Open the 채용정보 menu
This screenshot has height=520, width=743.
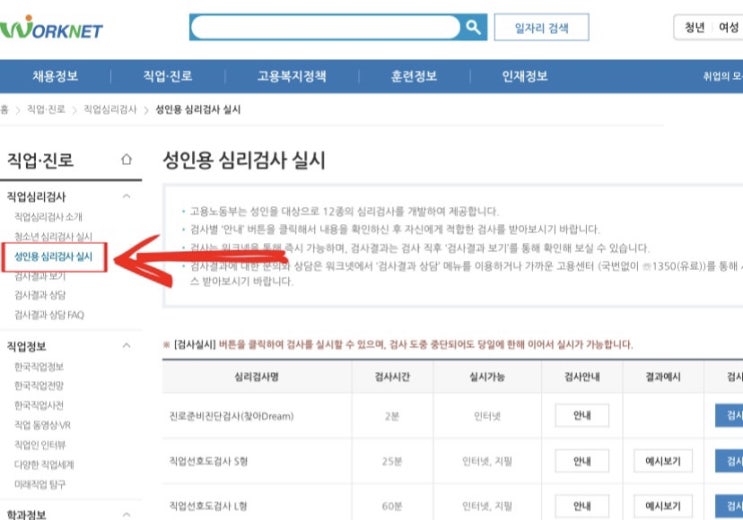(x=55, y=76)
